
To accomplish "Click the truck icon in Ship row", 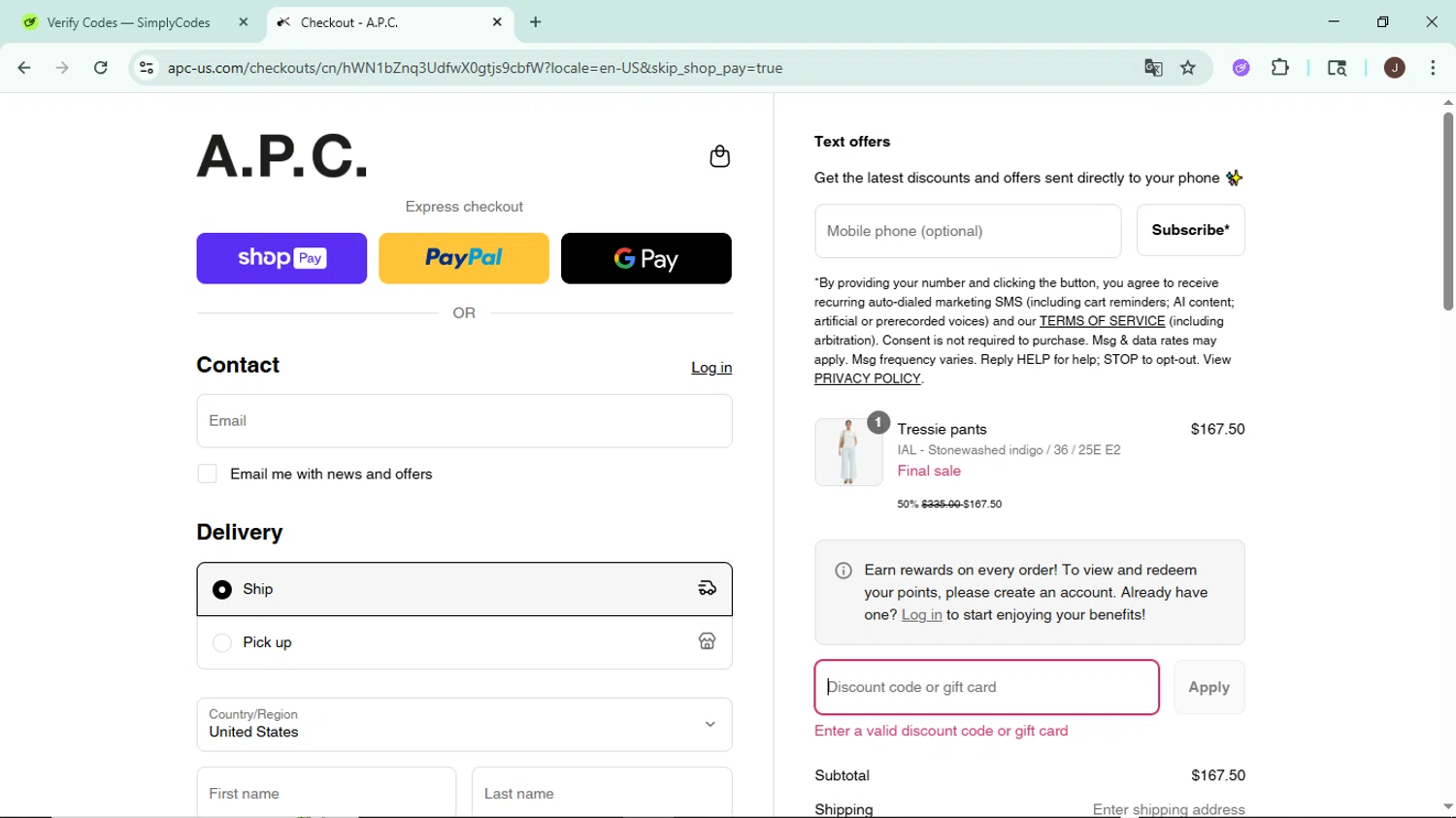I will click(x=707, y=588).
